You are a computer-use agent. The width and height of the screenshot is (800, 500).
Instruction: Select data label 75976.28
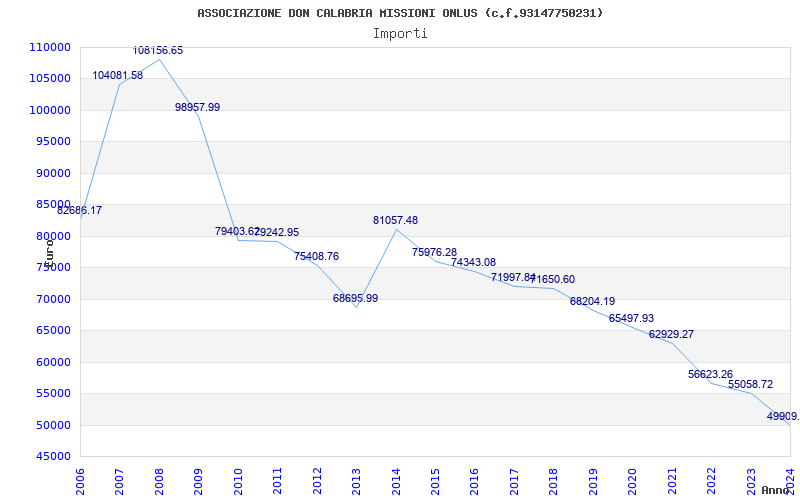435,253
